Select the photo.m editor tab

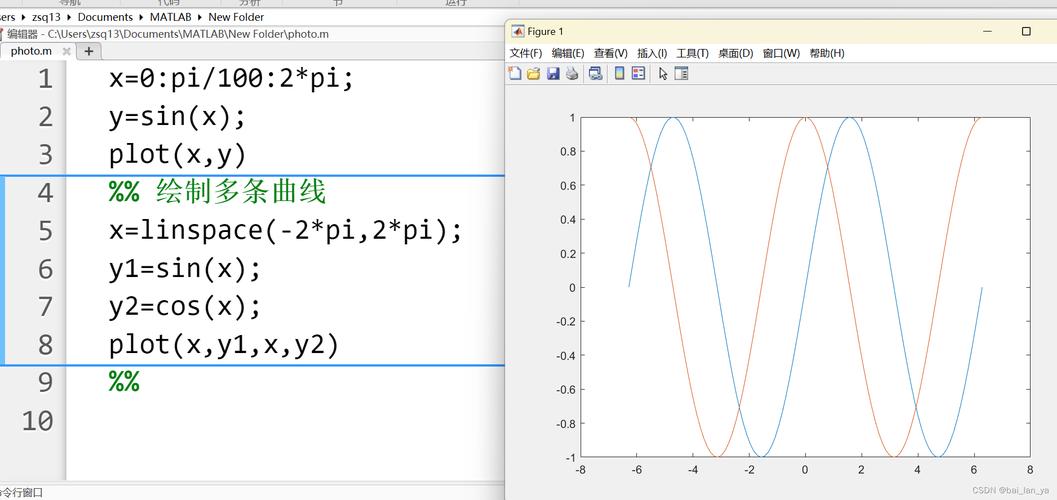click(31, 51)
